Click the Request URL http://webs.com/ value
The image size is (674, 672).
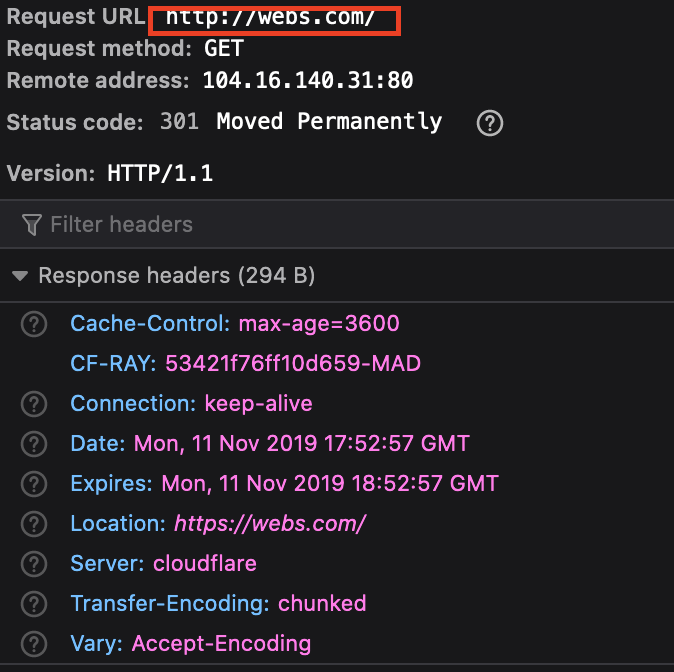click(x=270, y=18)
